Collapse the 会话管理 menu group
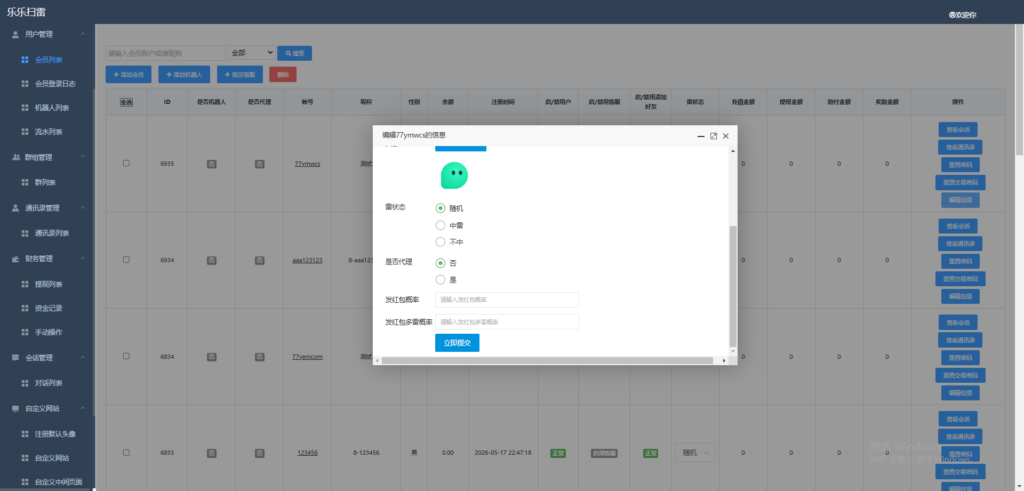The image size is (1024, 491). tap(83, 358)
